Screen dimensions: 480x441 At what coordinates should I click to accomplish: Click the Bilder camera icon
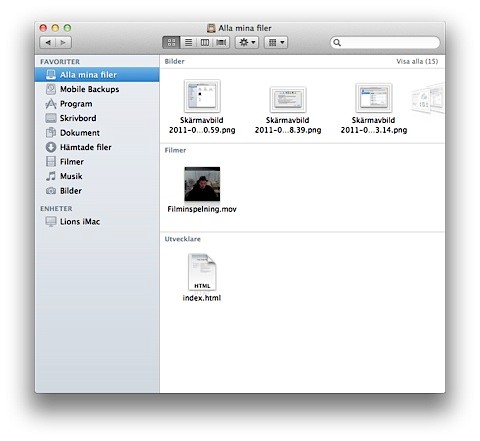51,191
